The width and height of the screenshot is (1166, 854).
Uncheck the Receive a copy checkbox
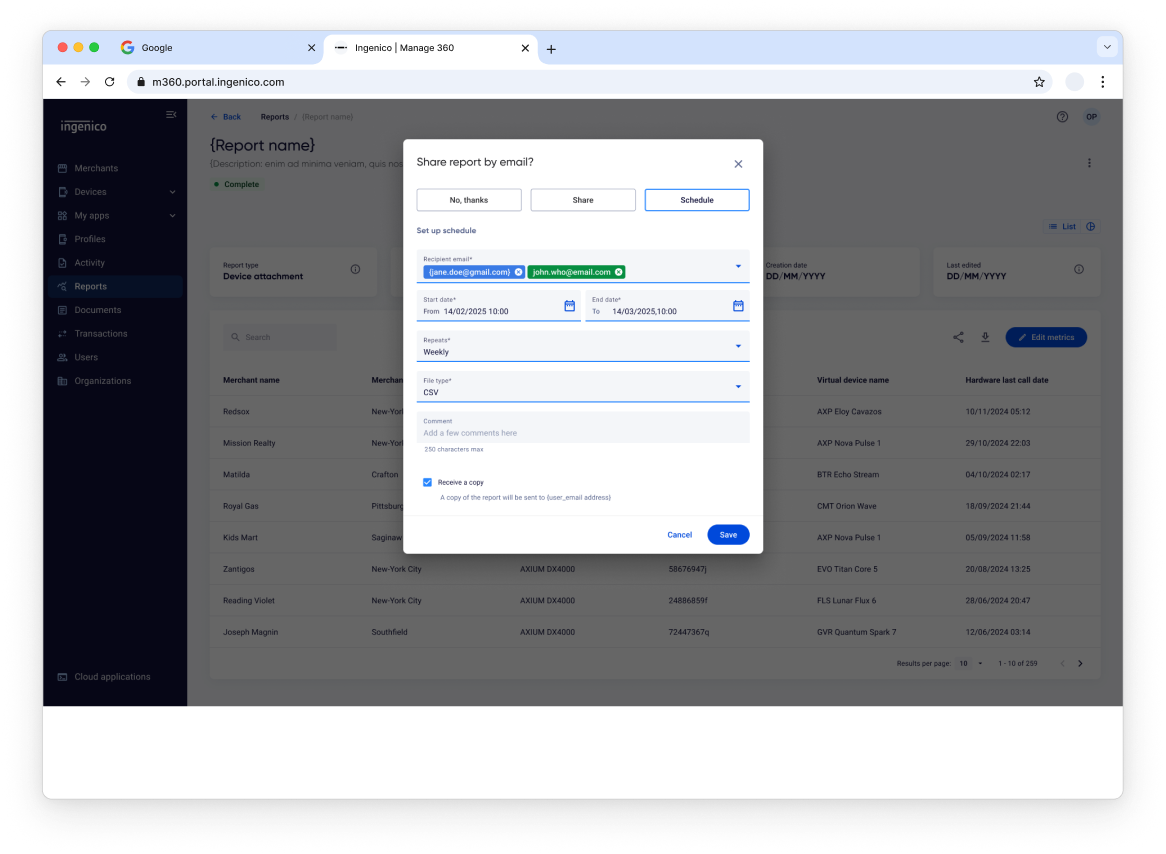coord(427,482)
